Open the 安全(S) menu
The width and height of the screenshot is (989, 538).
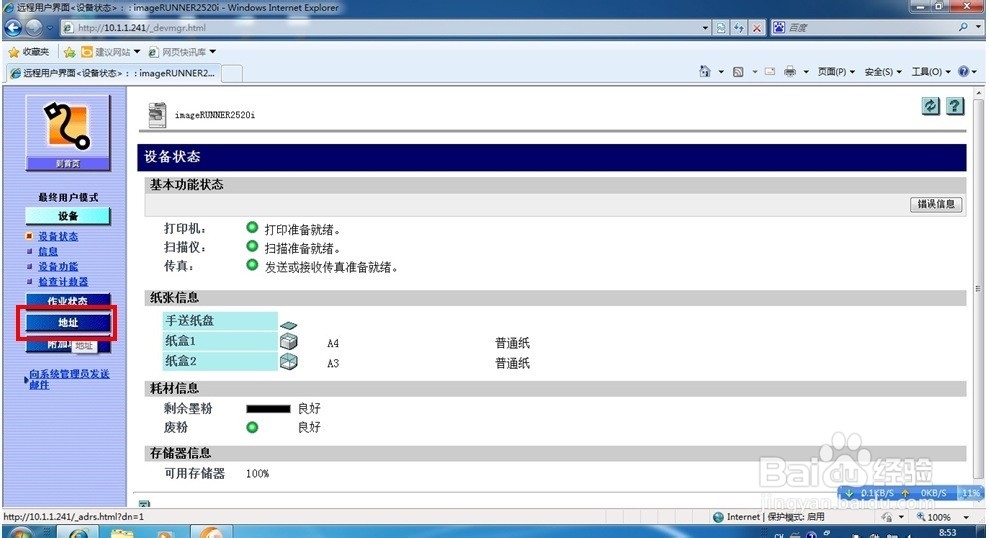click(883, 72)
